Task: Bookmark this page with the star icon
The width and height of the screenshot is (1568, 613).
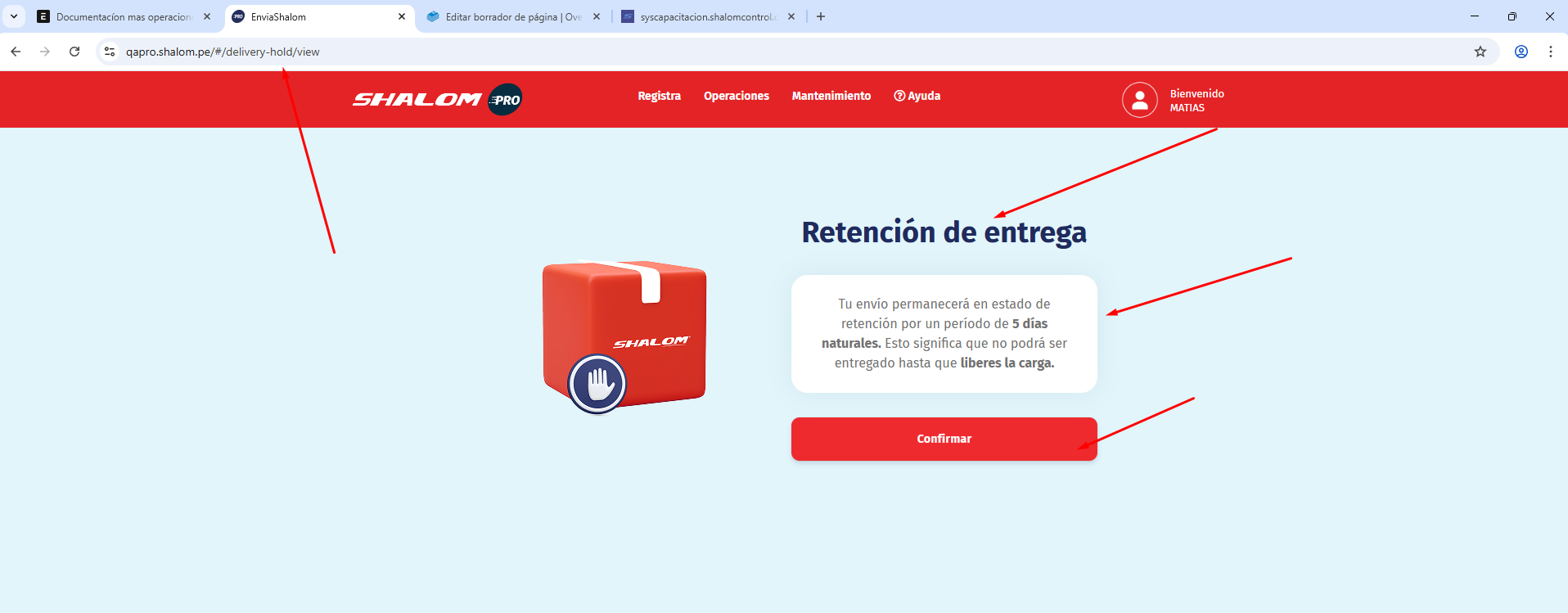Action: (x=1480, y=52)
